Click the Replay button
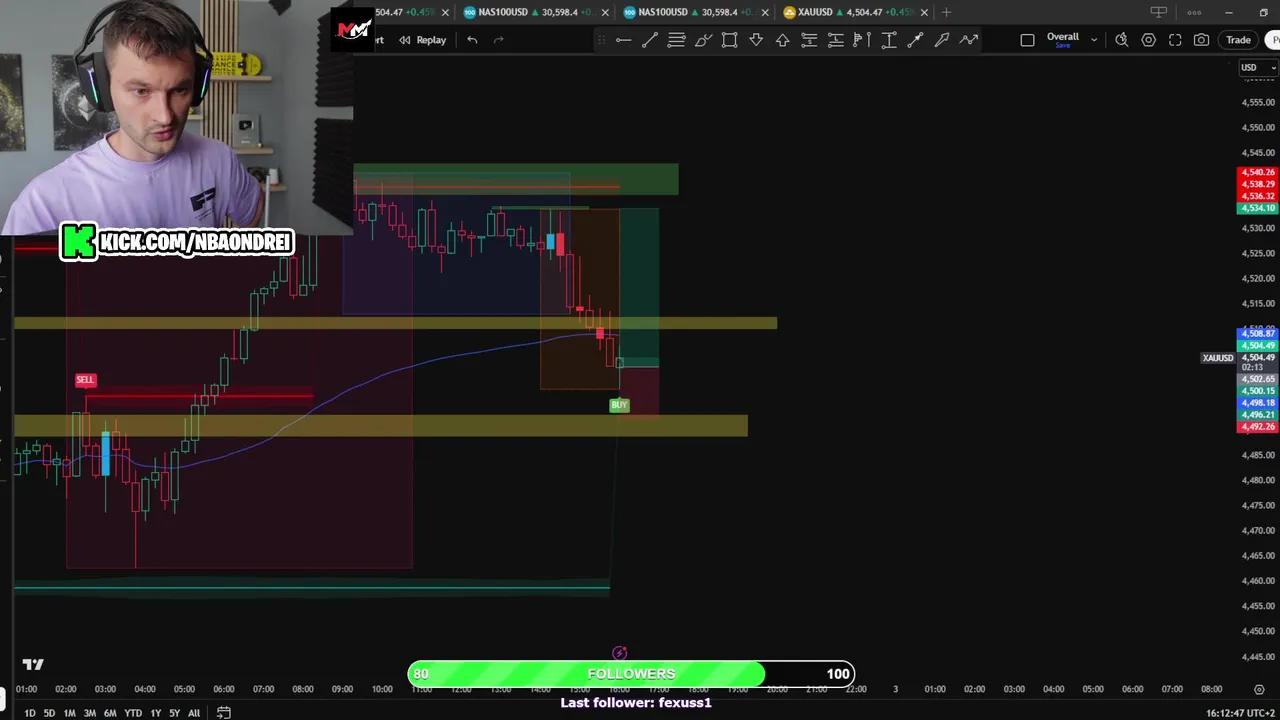 coord(423,40)
